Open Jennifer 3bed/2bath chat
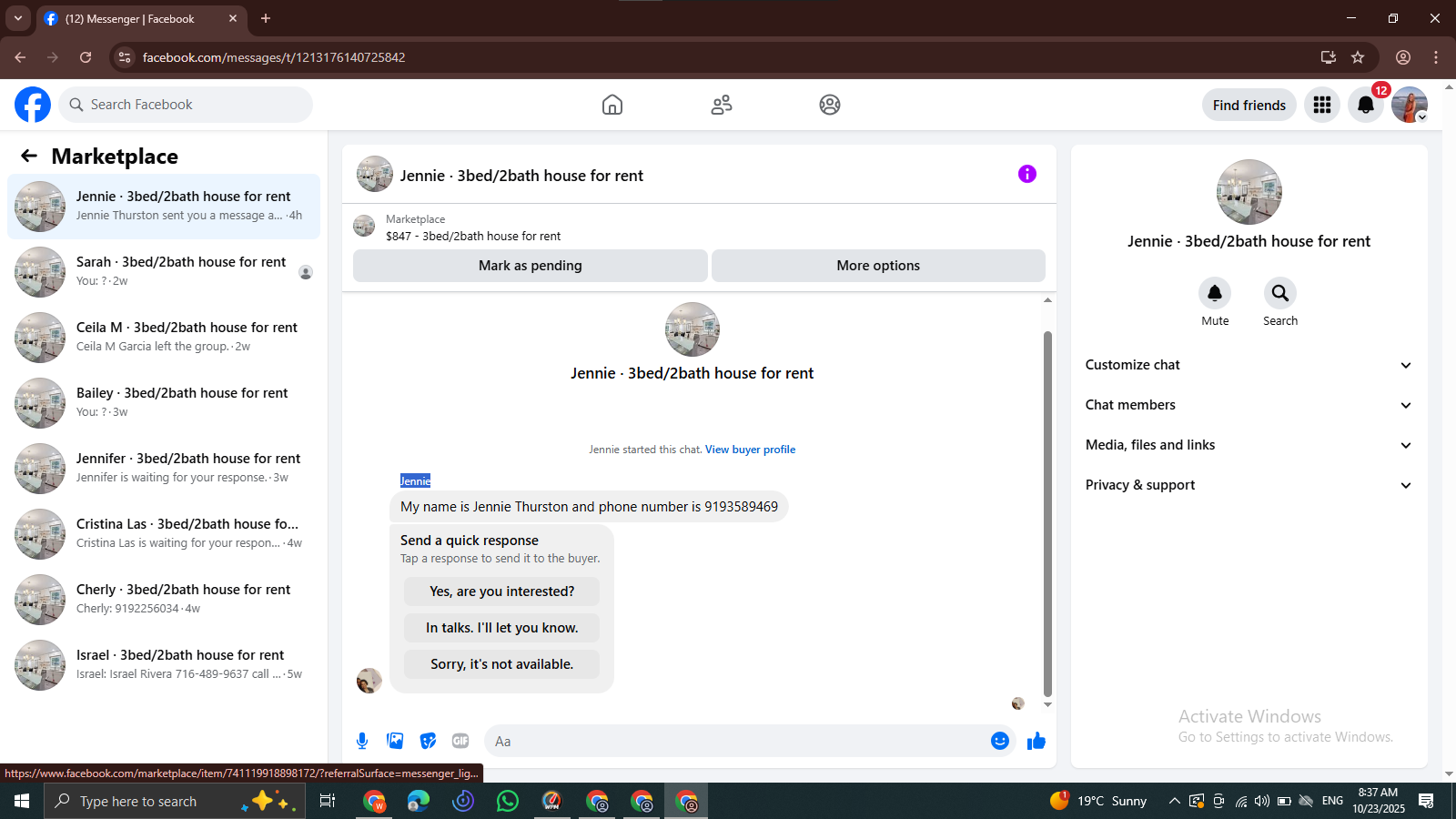 click(164, 469)
